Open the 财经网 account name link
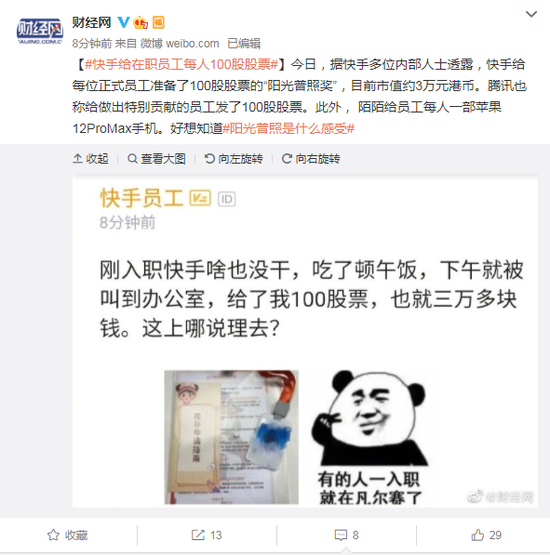The height and width of the screenshot is (555, 550). click(x=91, y=23)
